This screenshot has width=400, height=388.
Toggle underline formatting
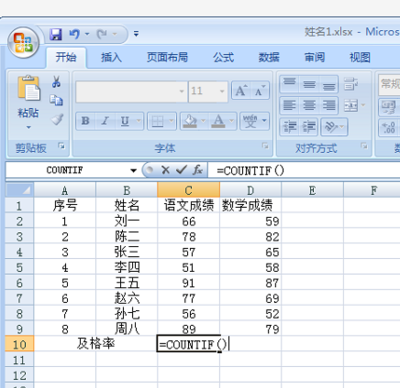[125, 121]
